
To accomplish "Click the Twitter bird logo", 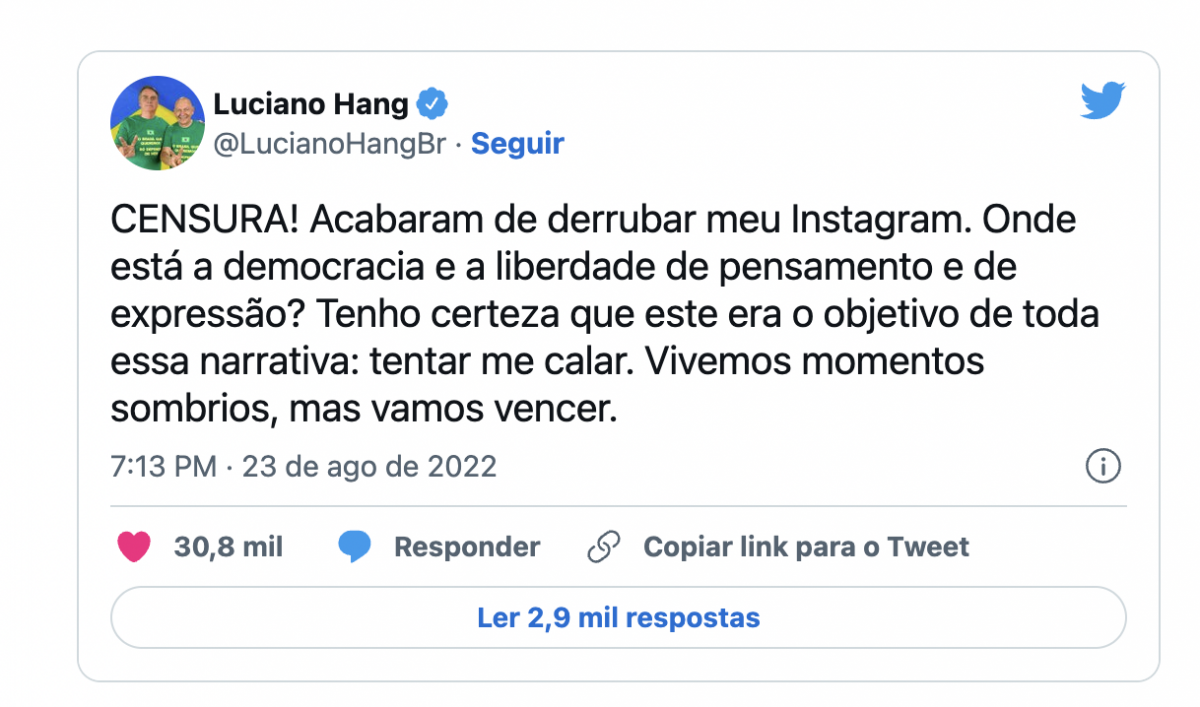I will click(x=1103, y=102).
